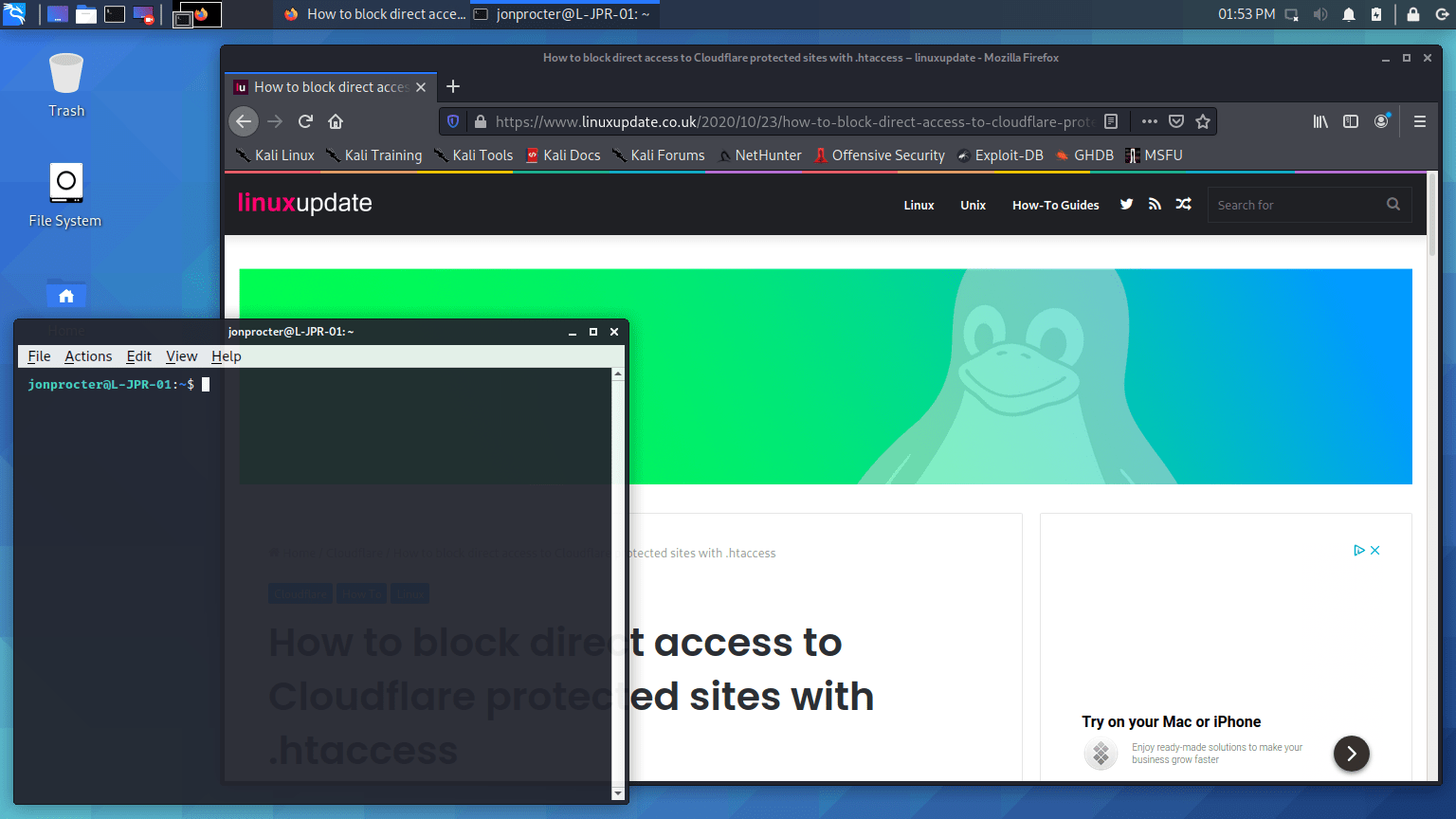Open terminal Actions menu
The width and height of the screenshot is (1456, 819).
pos(88,356)
